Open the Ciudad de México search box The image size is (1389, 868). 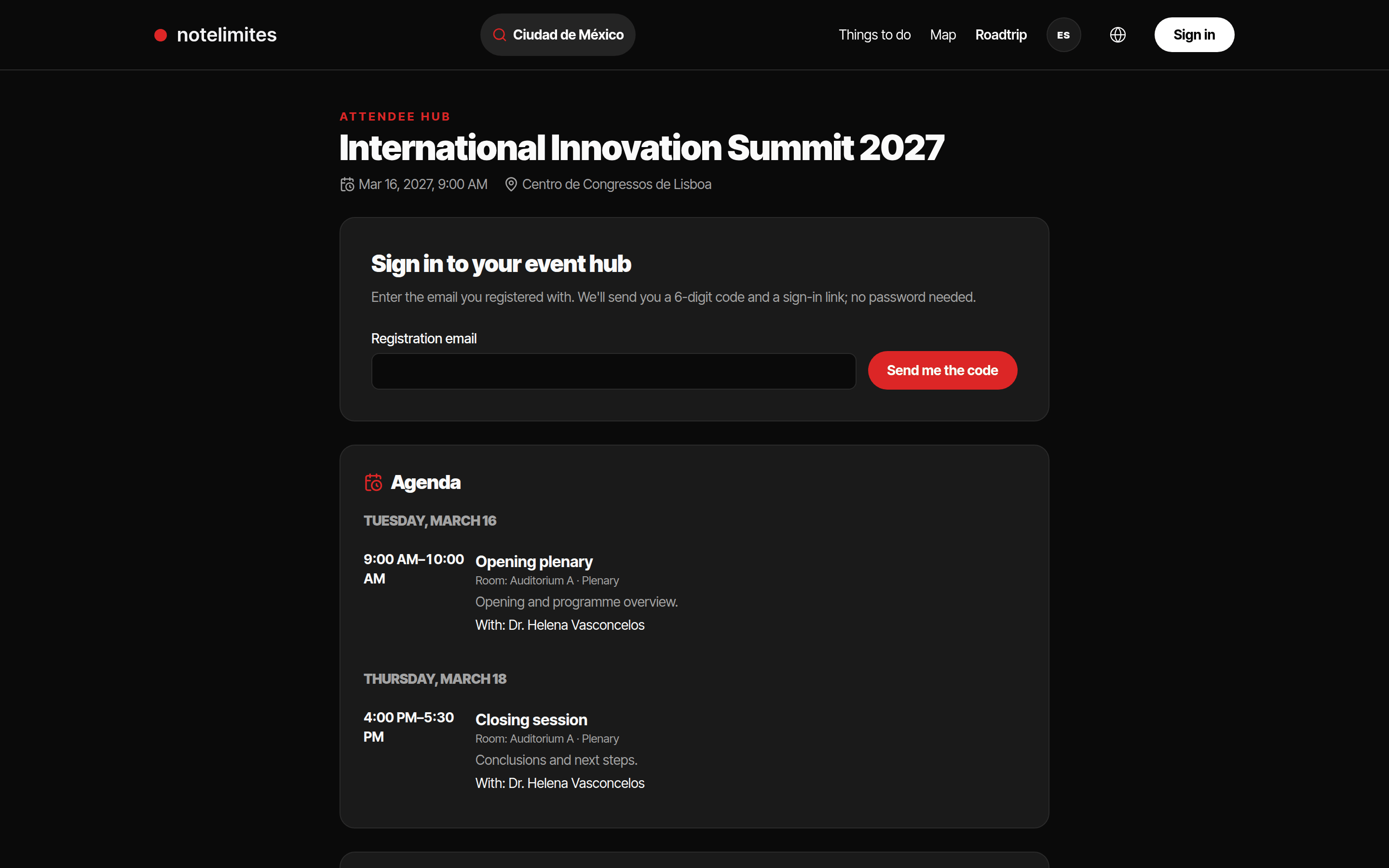coord(558,35)
